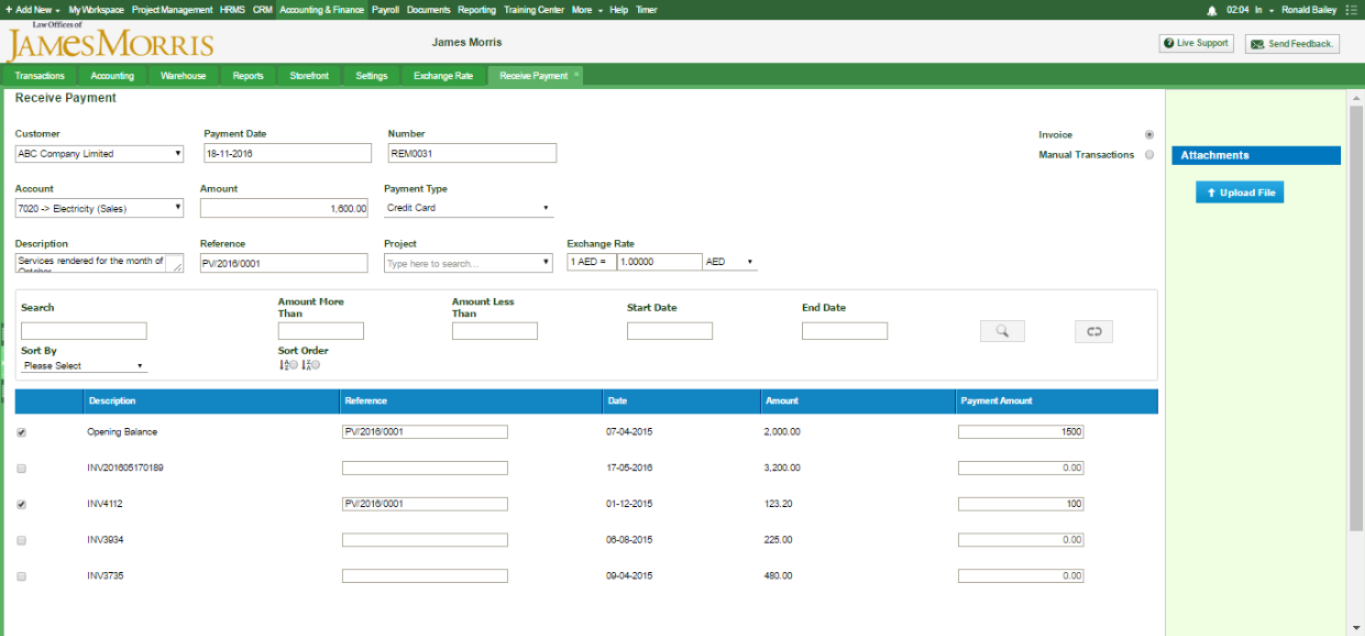Viewport: 1365px width, 636px height.
Task: Open My Workspace menu
Action: [x=96, y=10]
